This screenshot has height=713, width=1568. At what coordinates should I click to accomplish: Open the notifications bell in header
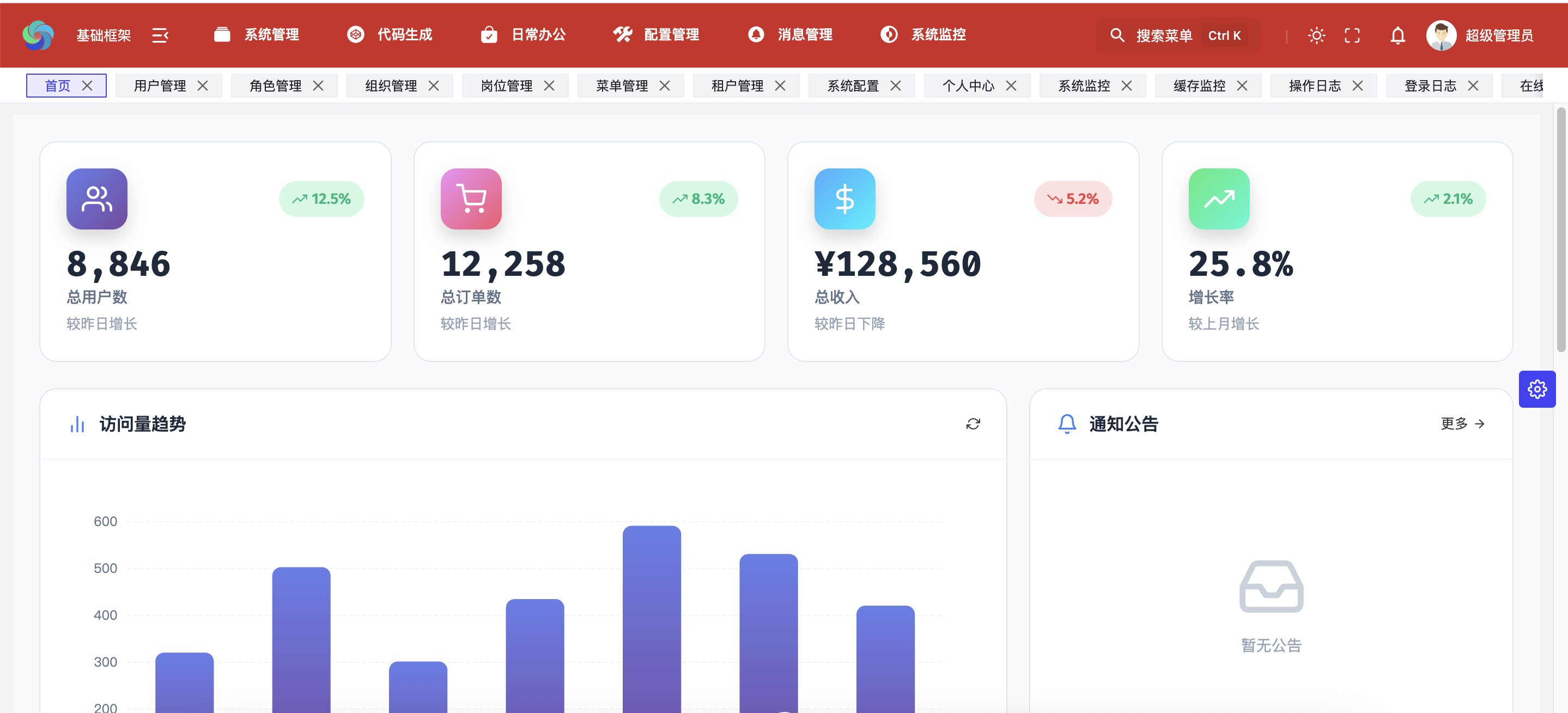[x=1397, y=35]
